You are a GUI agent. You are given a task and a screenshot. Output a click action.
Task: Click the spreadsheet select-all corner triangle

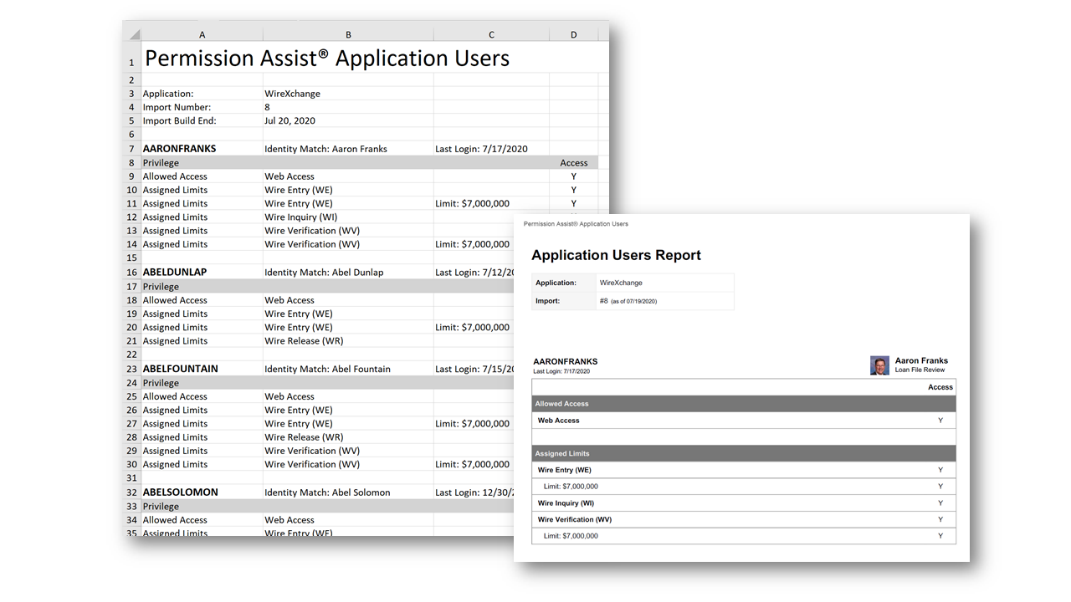click(134, 33)
